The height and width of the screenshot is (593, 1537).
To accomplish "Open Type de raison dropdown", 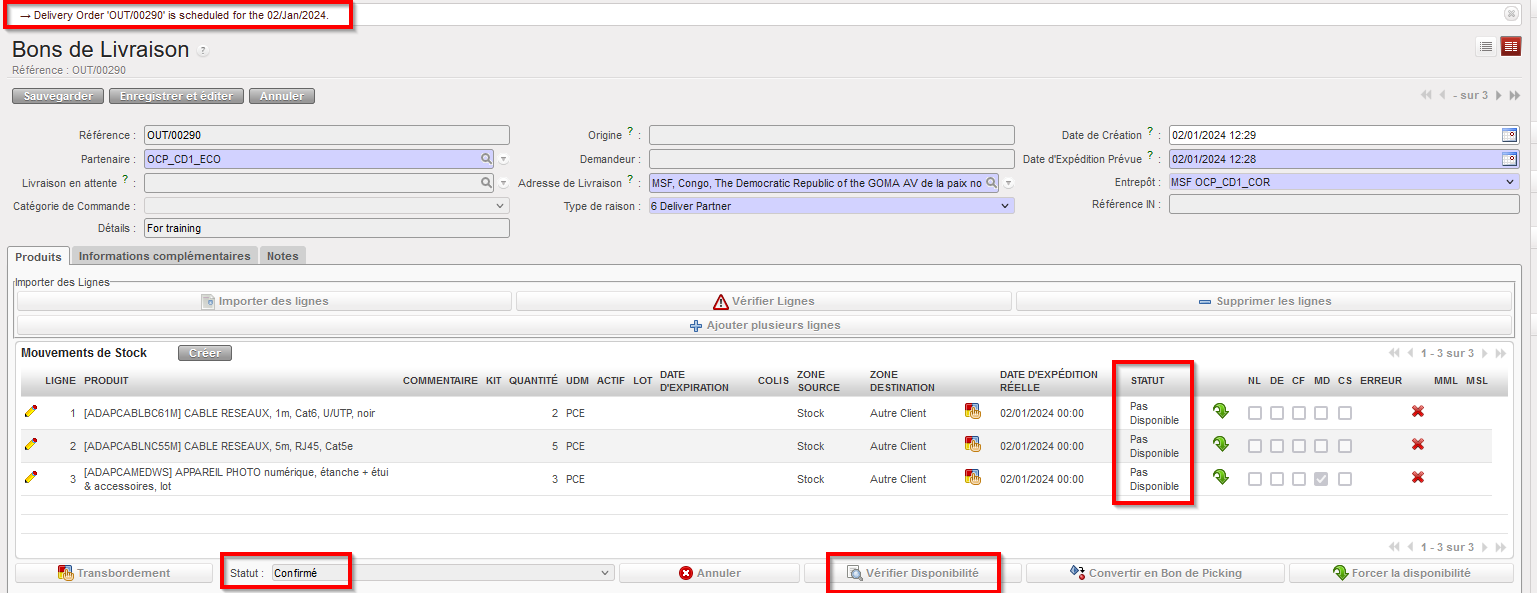I will [x=831, y=206].
